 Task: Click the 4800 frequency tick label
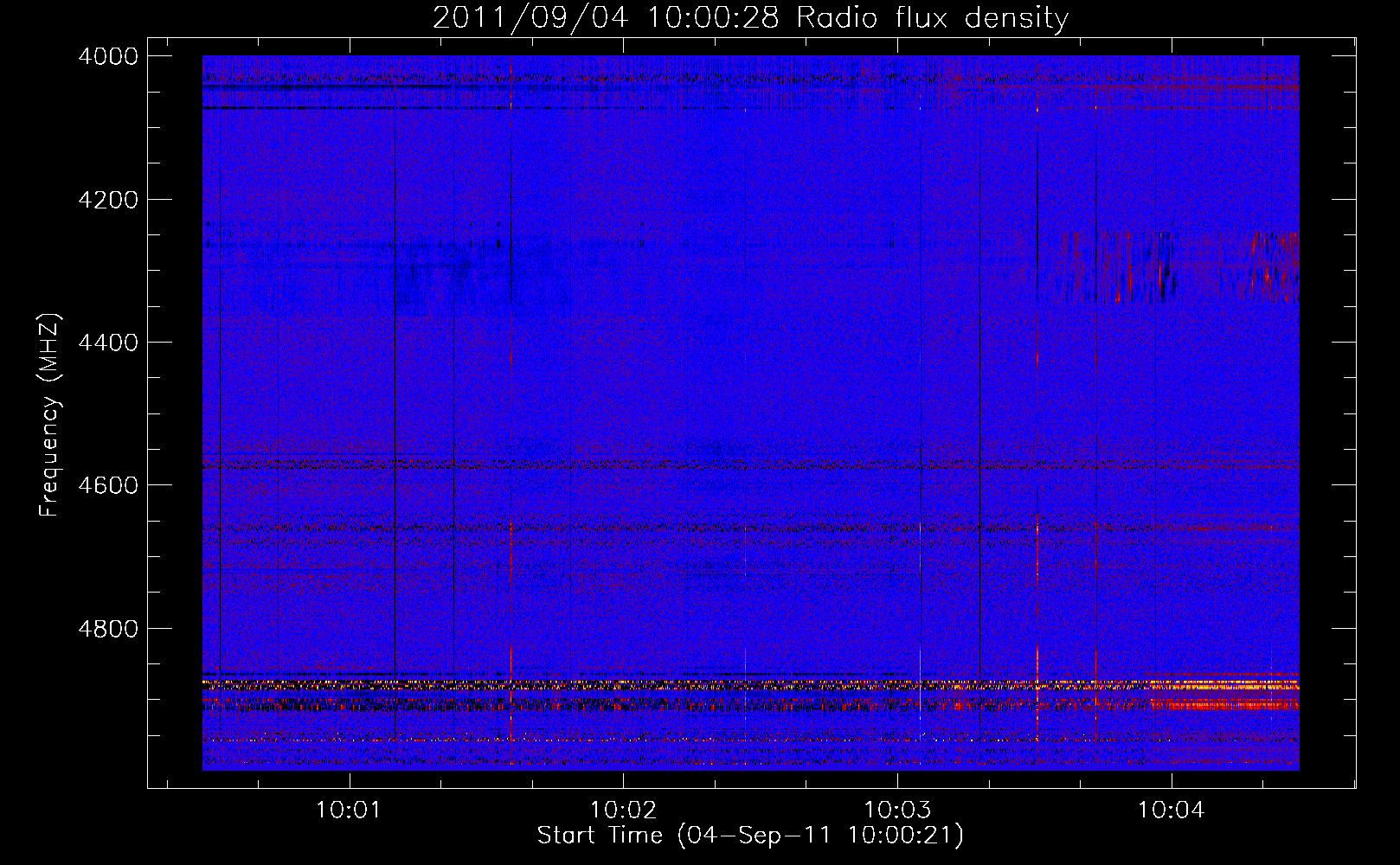click(108, 629)
